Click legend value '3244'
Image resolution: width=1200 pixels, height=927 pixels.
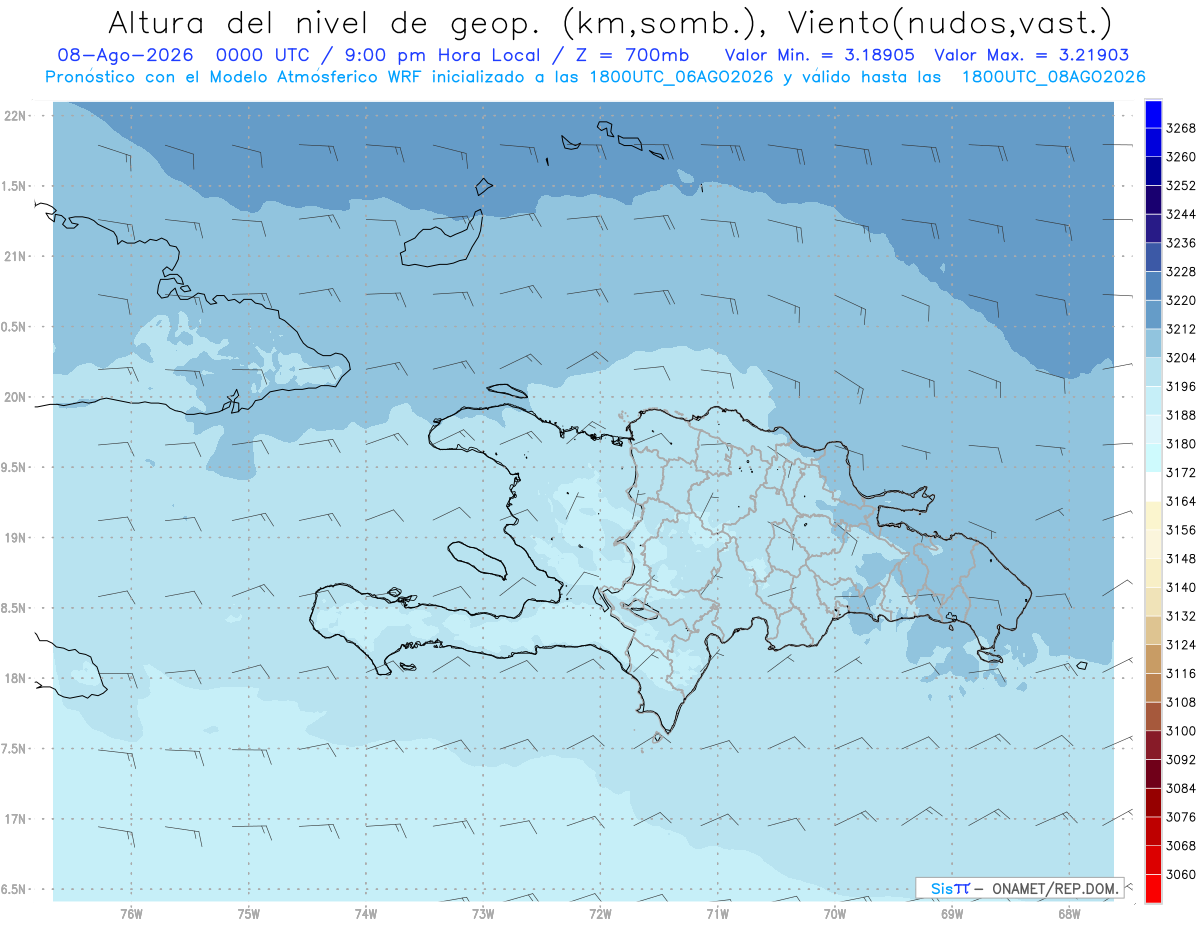(x=1181, y=214)
